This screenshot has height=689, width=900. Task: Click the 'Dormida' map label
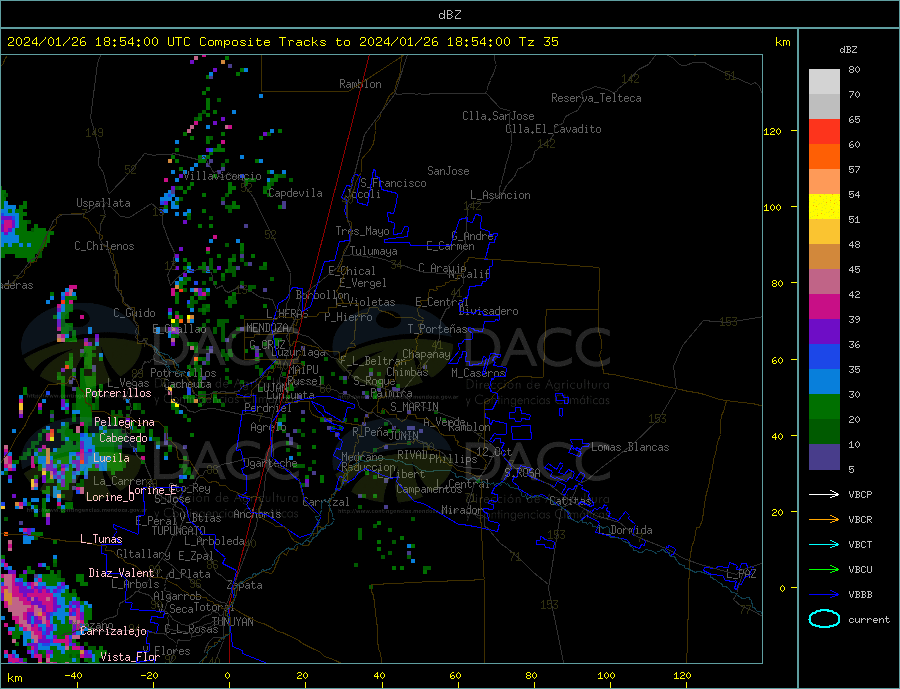pyautogui.click(x=631, y=530)
